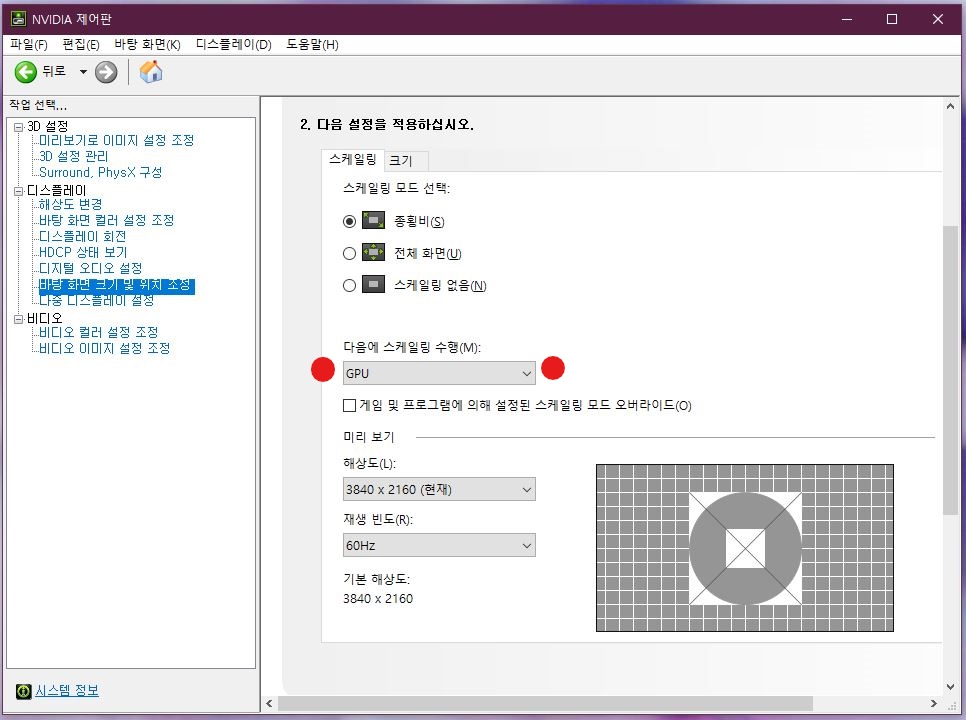The height and width of the screenshot is (720, 966).
Task: Open 다중 디스플레이 설정 page
Action: click(x=97, y=301)
